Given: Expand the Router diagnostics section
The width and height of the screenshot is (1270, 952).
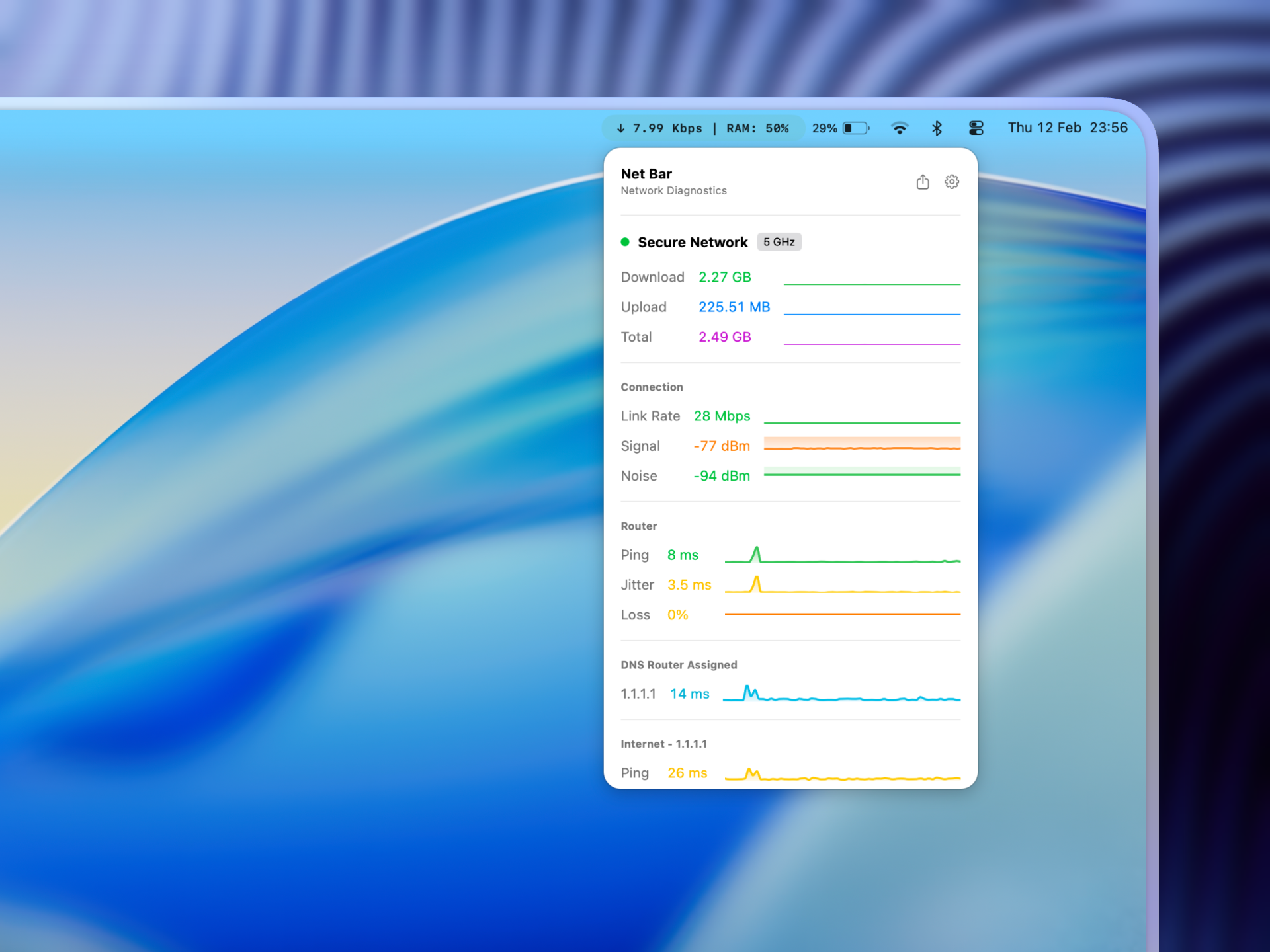Looking at the screenshot, I should (x=638, y=526).
